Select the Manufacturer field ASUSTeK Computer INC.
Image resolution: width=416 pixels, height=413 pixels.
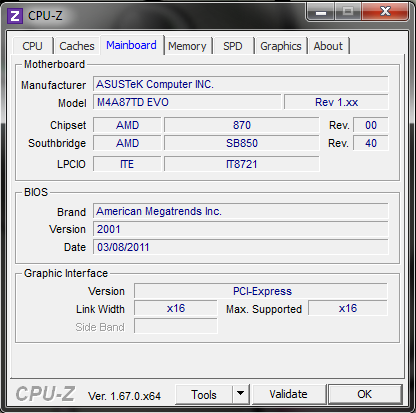coord(241,84)
